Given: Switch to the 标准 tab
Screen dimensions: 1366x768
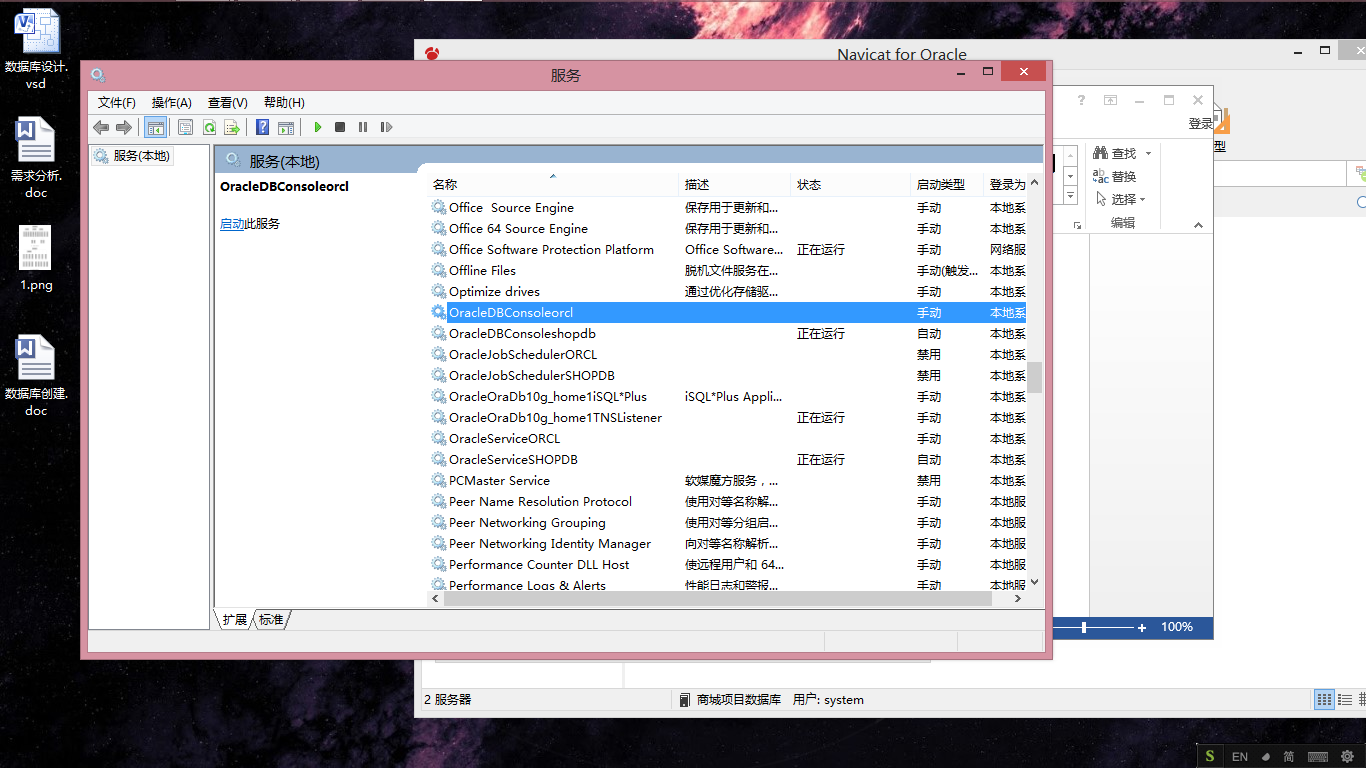Looking at the screenshot, I should [271, 620].
